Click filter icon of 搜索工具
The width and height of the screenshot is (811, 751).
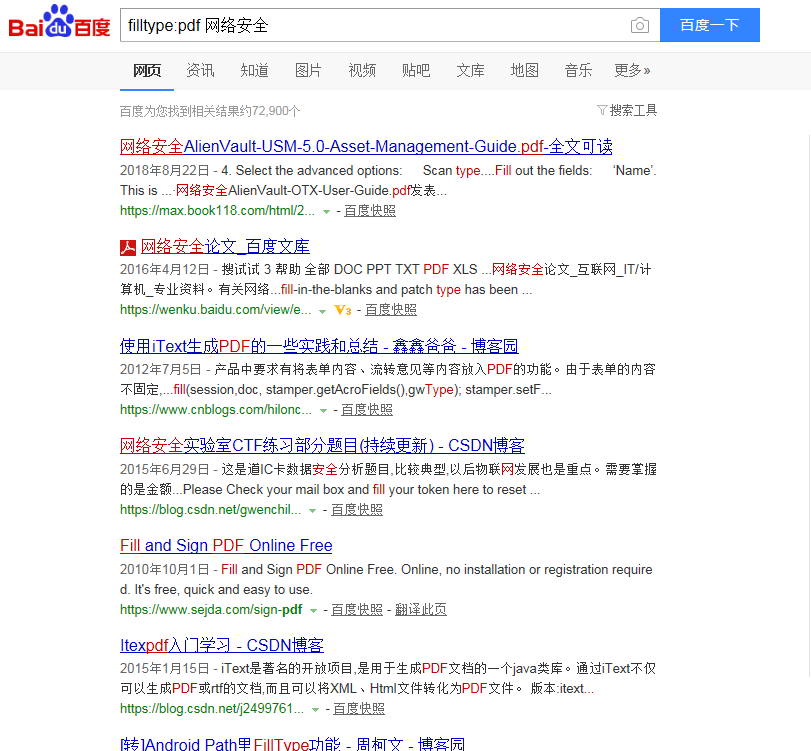click(x=602, y=110)
